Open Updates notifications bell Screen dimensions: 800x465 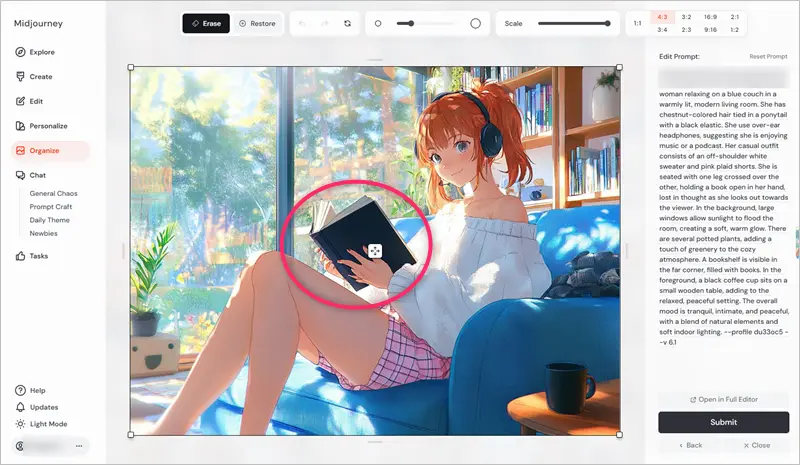coord(43,407)
